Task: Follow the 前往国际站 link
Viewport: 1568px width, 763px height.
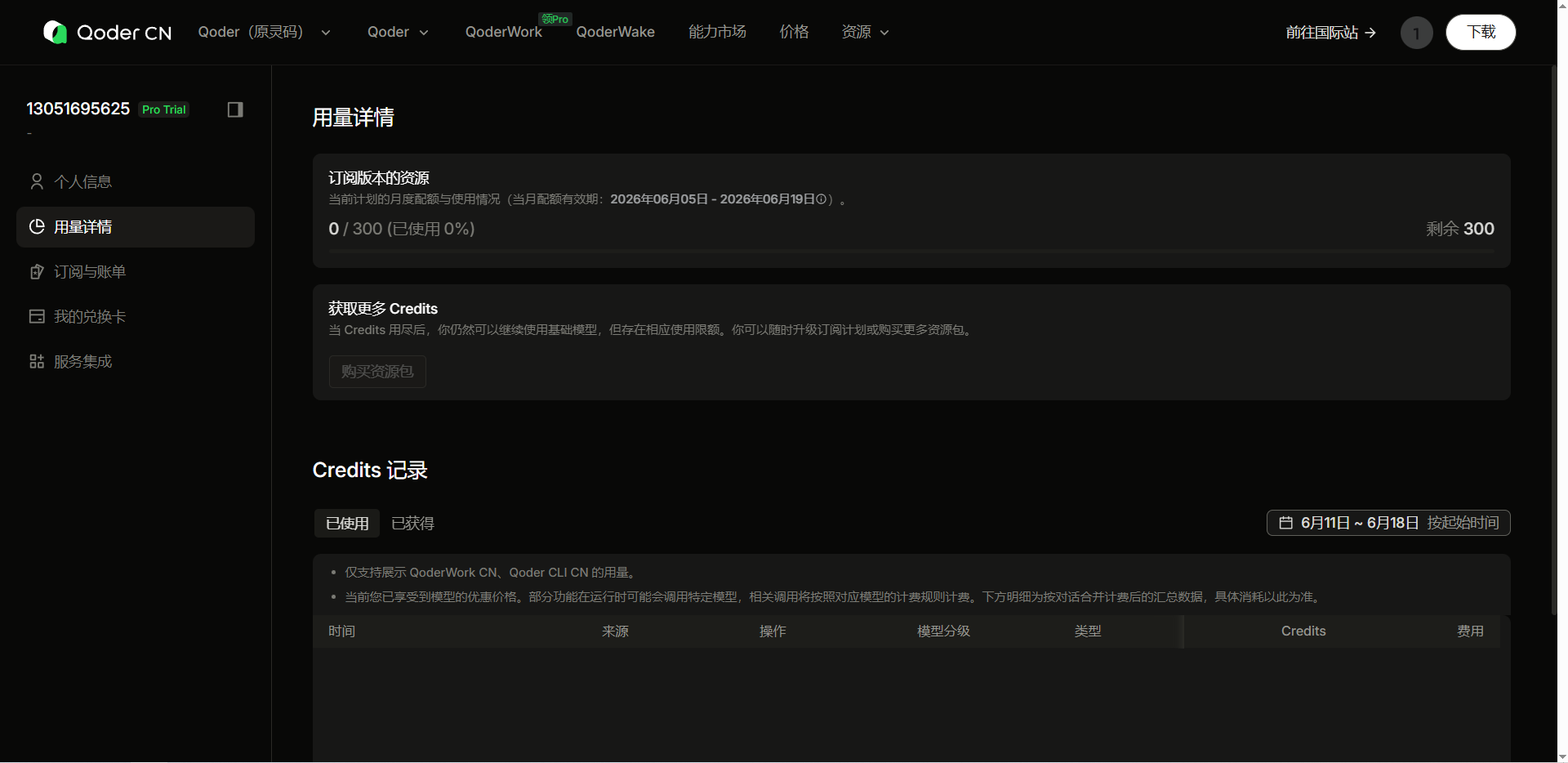Action: (x=1331, y=33)
